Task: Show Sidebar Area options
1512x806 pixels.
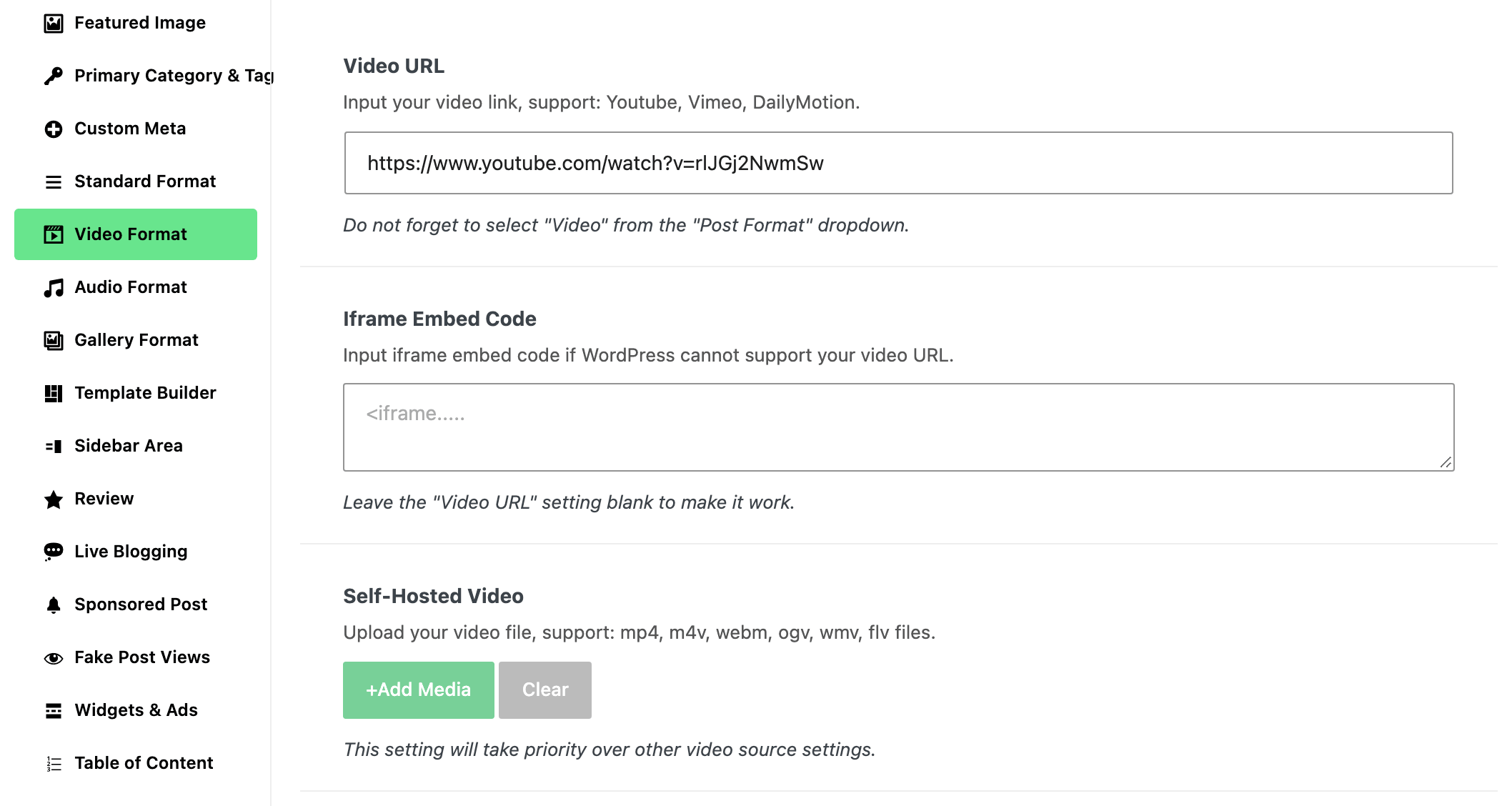Action: (x=136, y=446)
